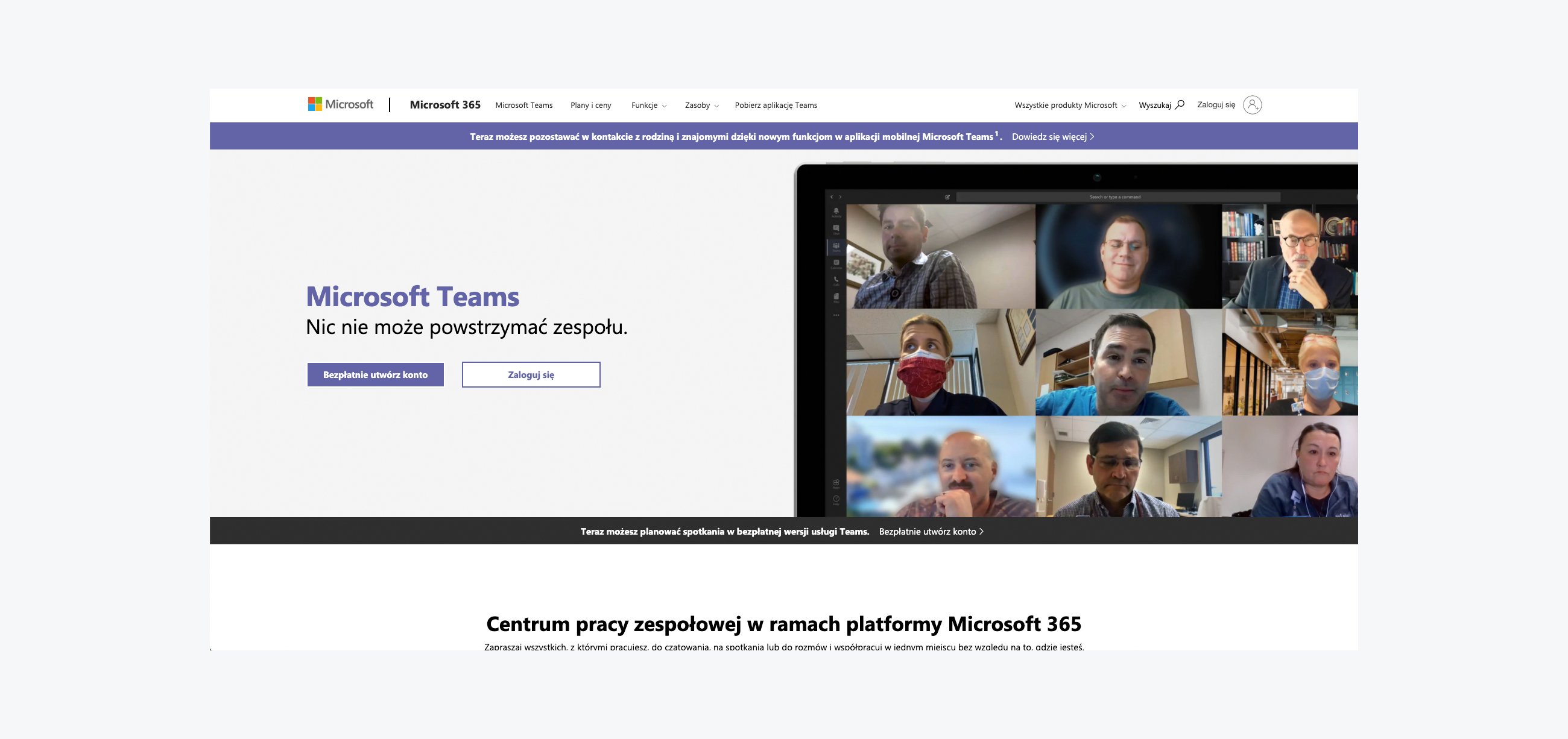Click the Centrum pracy zespołowej heading

click(x=783, y=624)
